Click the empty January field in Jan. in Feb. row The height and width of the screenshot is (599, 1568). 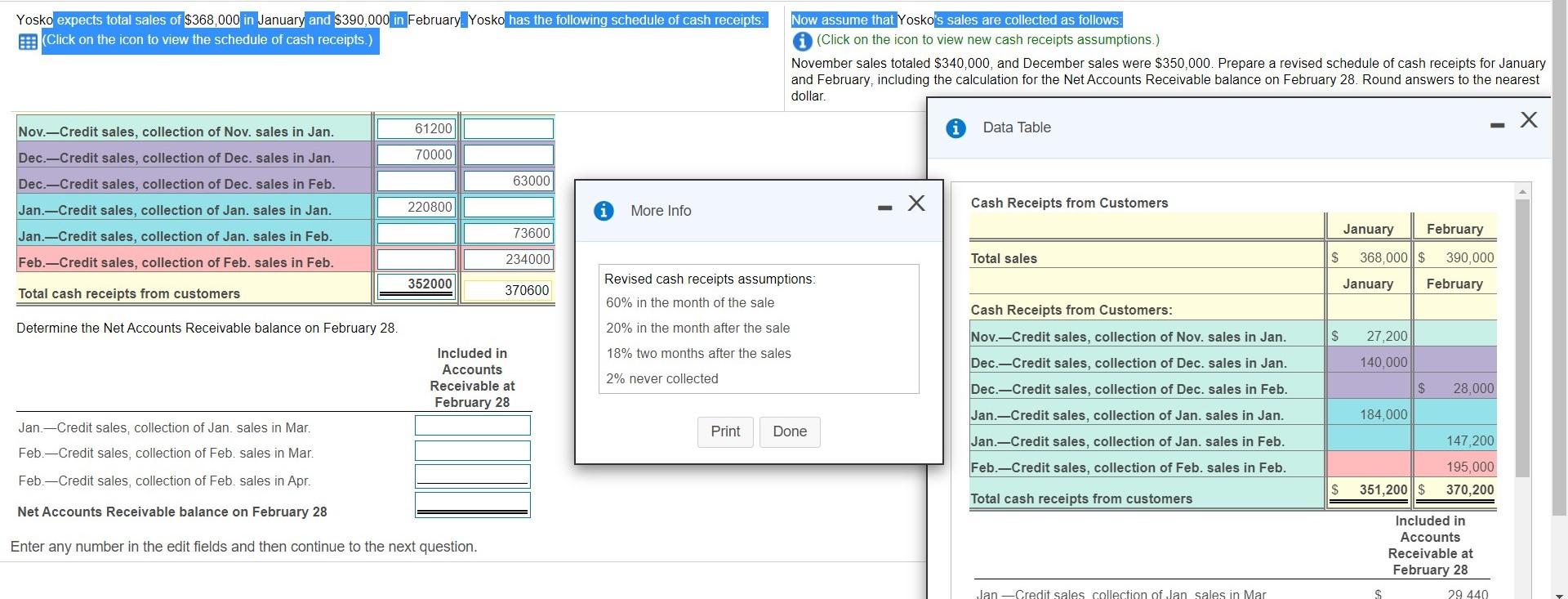pos(416,233)
